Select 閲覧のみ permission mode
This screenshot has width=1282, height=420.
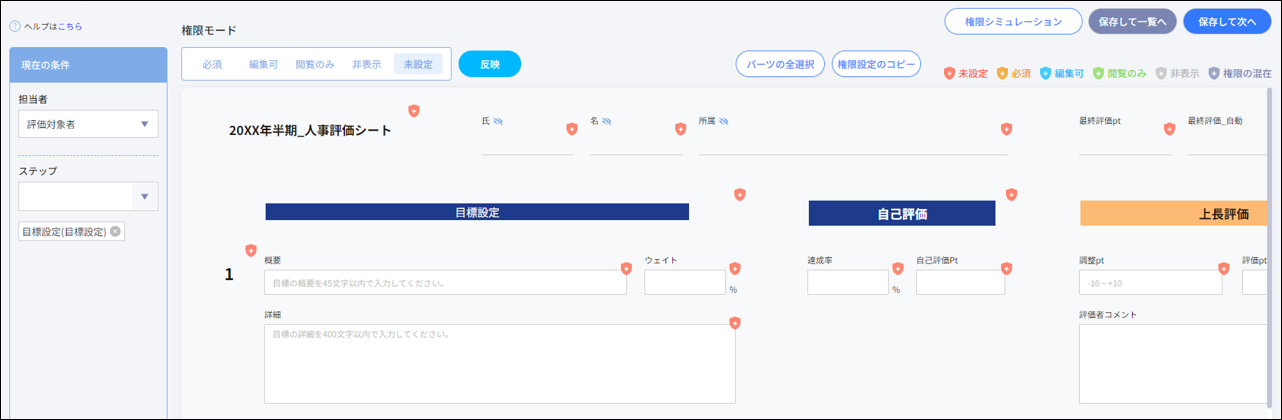tap(315, 64)
